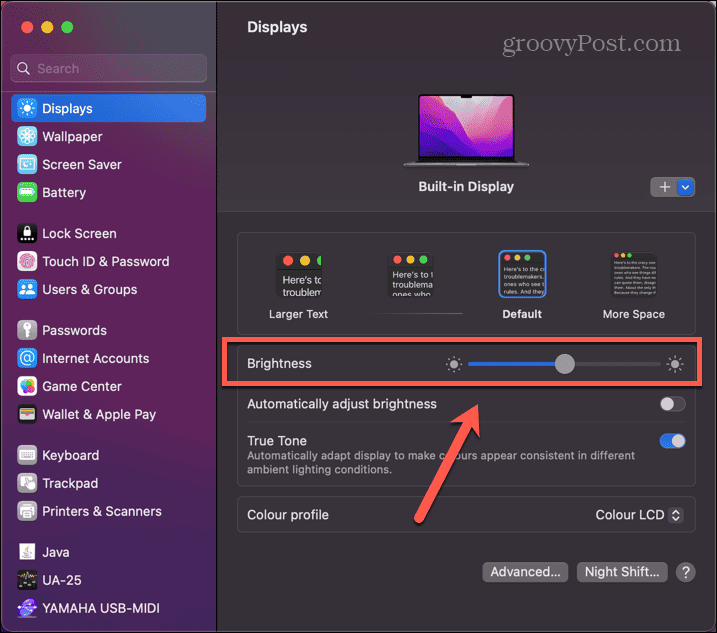Click the Brightness slider knob

[x=565, y=364]
